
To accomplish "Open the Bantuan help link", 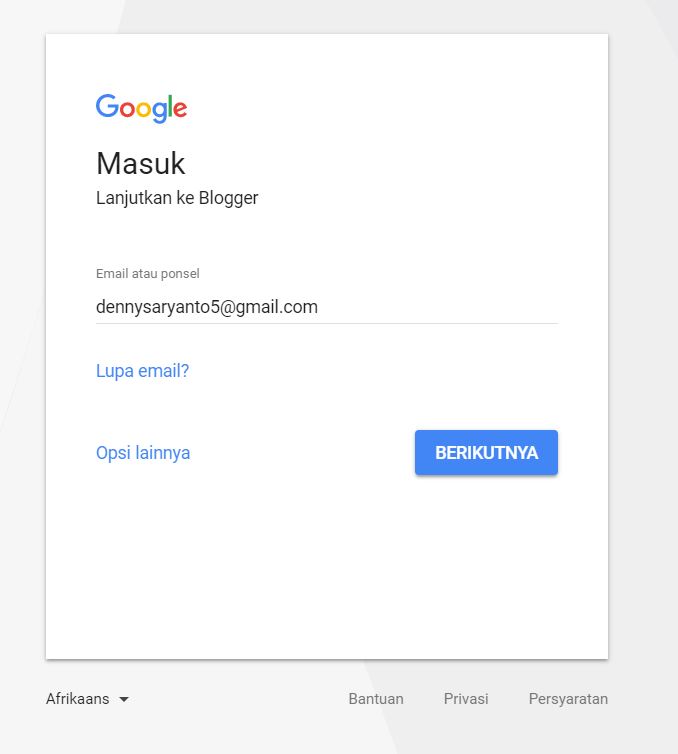I will click(376, 699).
